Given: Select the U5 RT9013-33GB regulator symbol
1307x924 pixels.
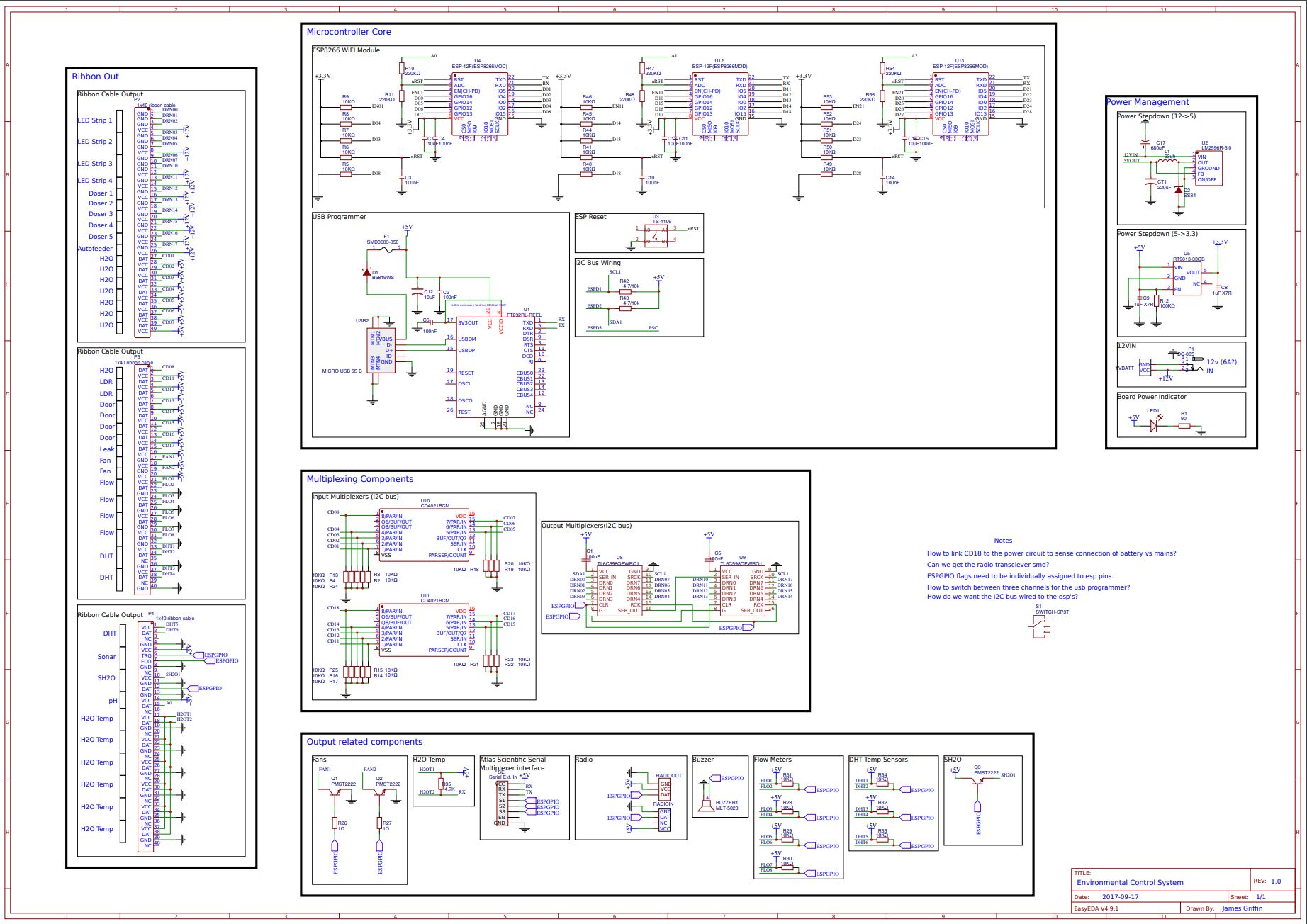Looking at the screenshot, I should pos(1187,278).
